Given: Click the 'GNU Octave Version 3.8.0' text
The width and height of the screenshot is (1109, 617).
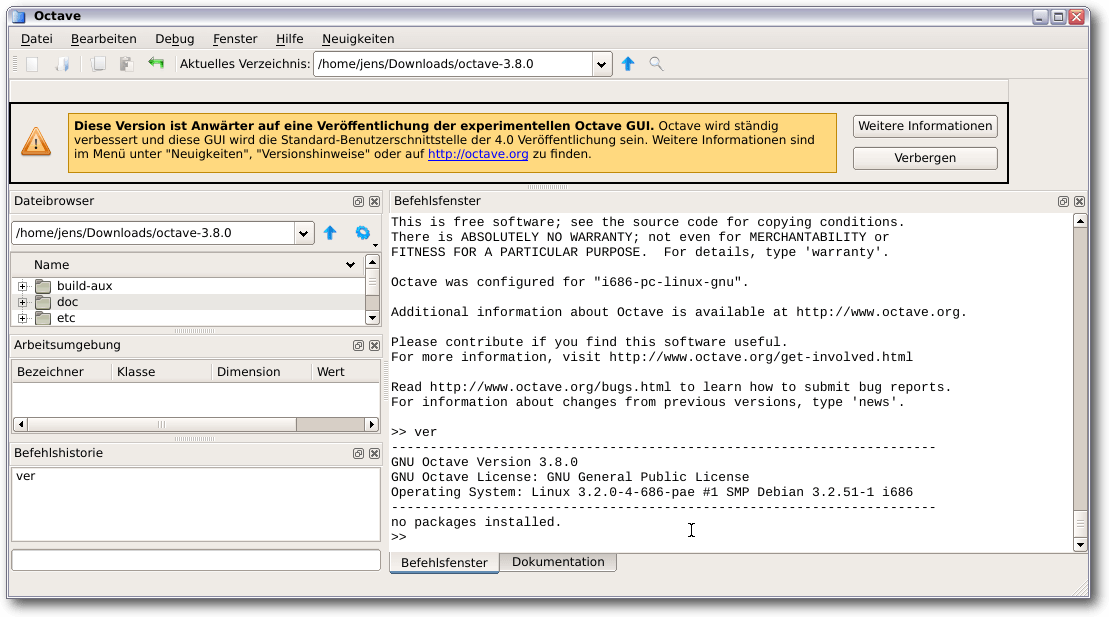Looking at the screenshot, I should pos(484,462).
